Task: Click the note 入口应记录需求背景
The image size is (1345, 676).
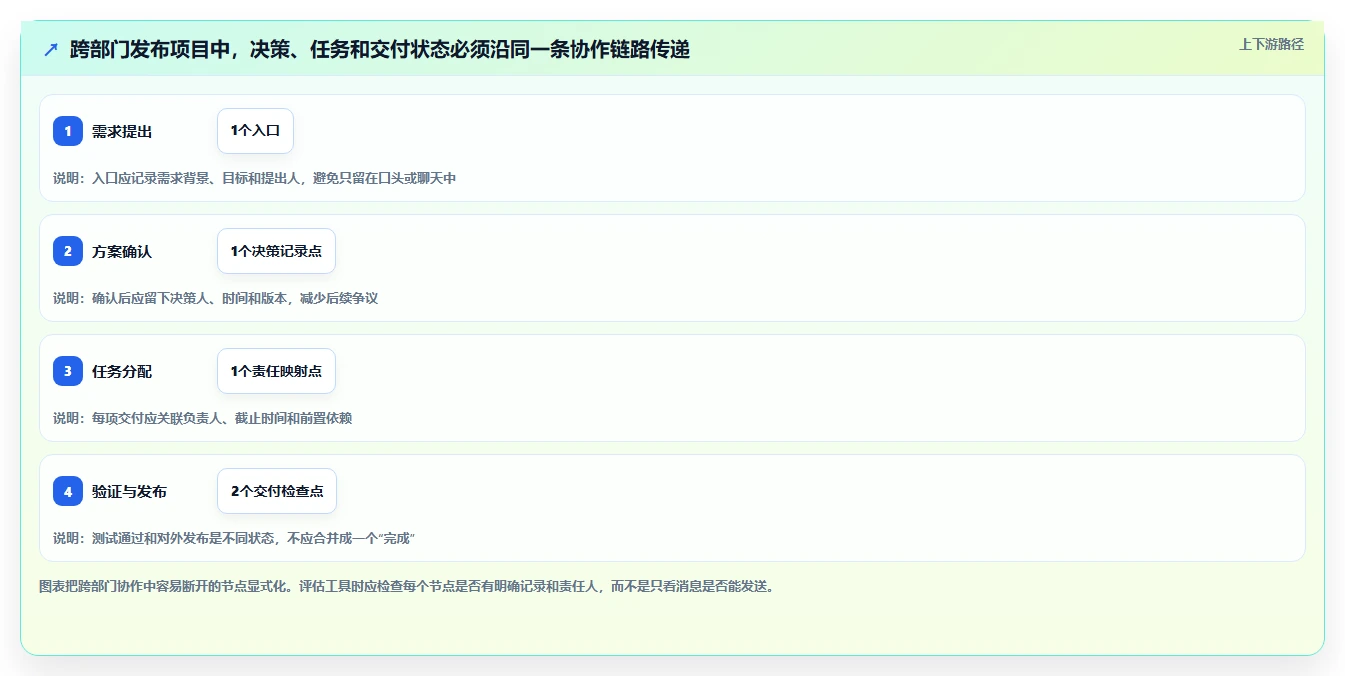Action: click(254, 178)
